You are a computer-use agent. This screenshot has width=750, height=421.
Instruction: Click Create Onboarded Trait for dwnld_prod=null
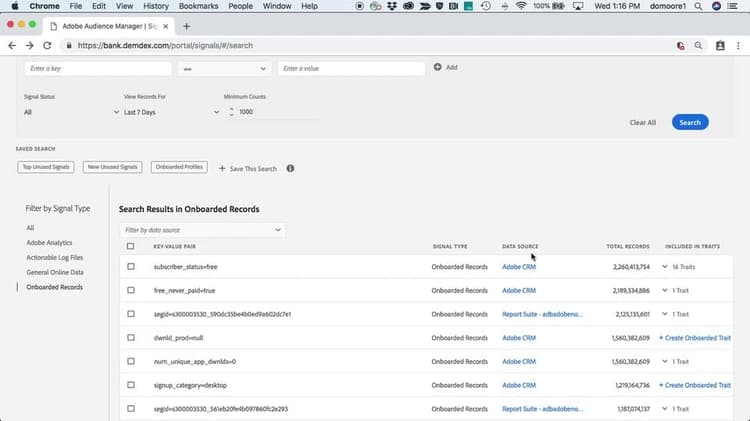(695, 338)
